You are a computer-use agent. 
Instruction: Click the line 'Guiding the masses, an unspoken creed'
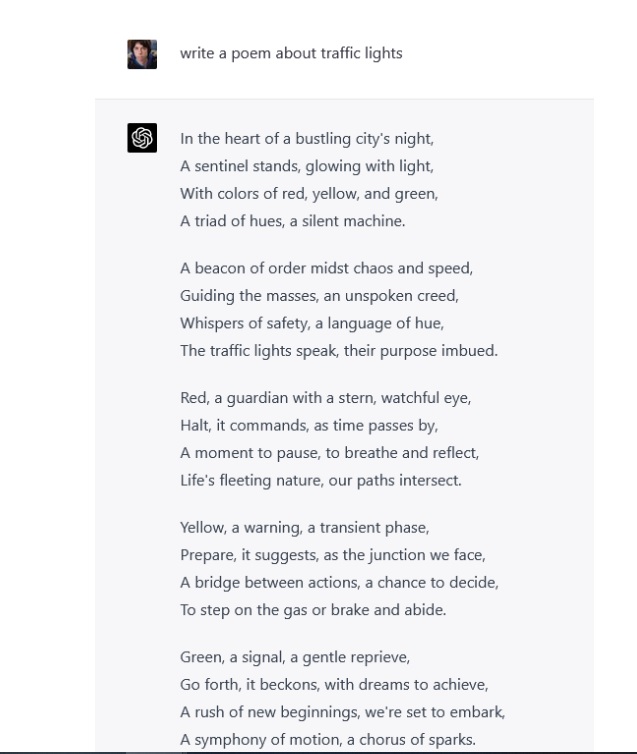click(319, 295)
